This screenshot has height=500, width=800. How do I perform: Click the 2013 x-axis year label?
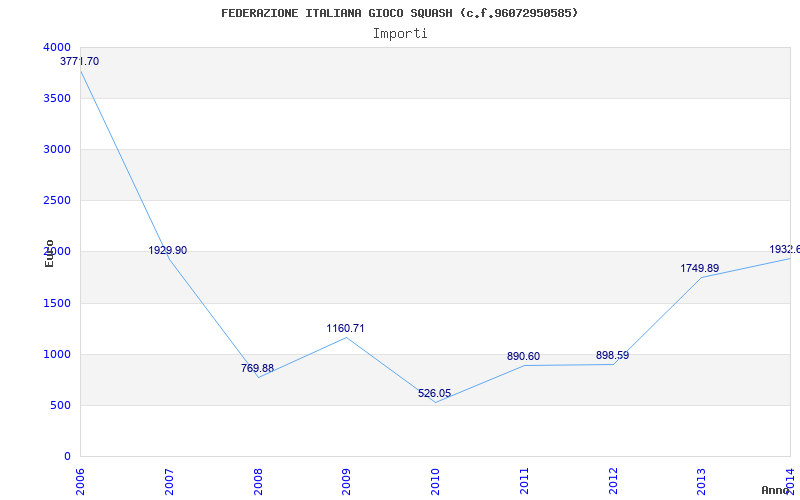(702, 481)
